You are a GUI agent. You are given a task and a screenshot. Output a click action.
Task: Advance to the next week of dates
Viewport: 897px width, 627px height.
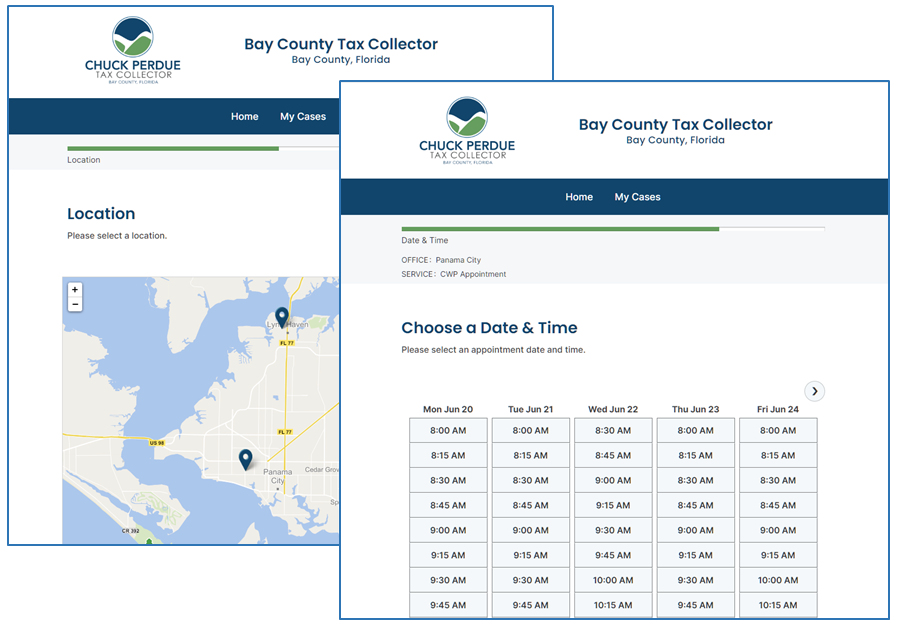814,391
